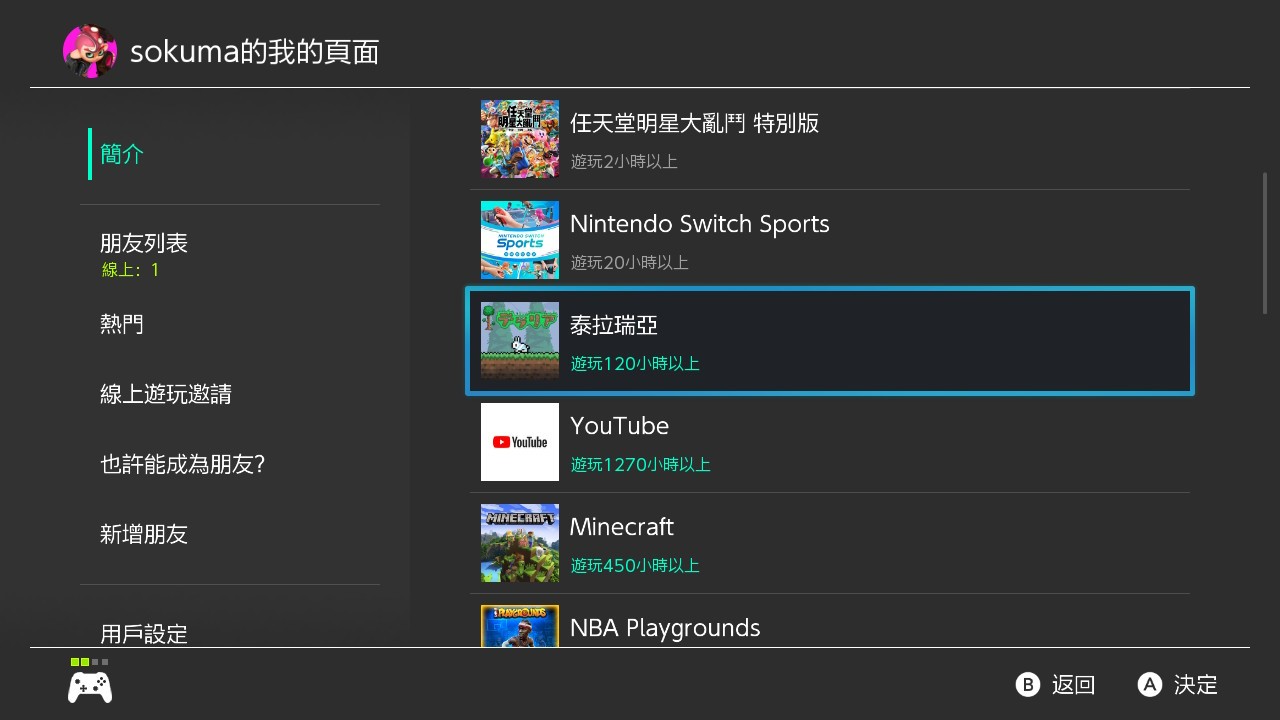Image resolution: width=1280 pixels, height=720 pixels.
Task: Click the 遊玩2小時以上 play time text
Action: tap(625, 161)
